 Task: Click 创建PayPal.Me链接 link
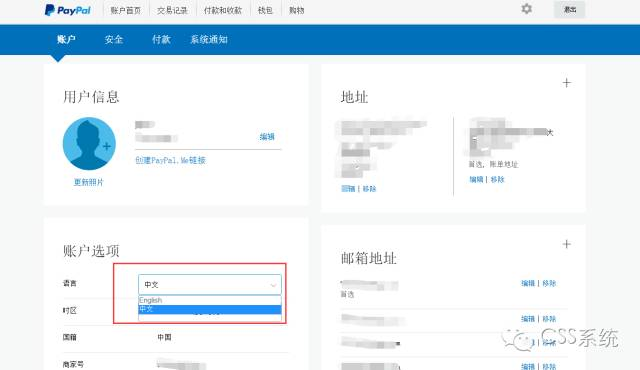170,160
